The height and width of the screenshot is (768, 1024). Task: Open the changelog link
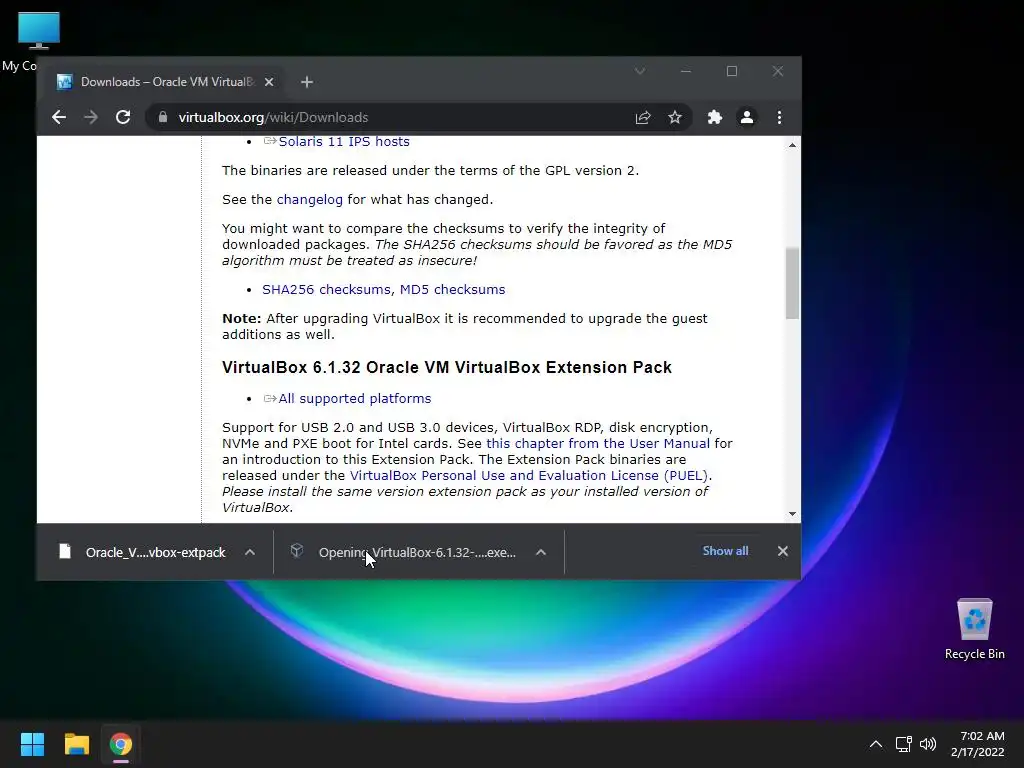[310, 200]
